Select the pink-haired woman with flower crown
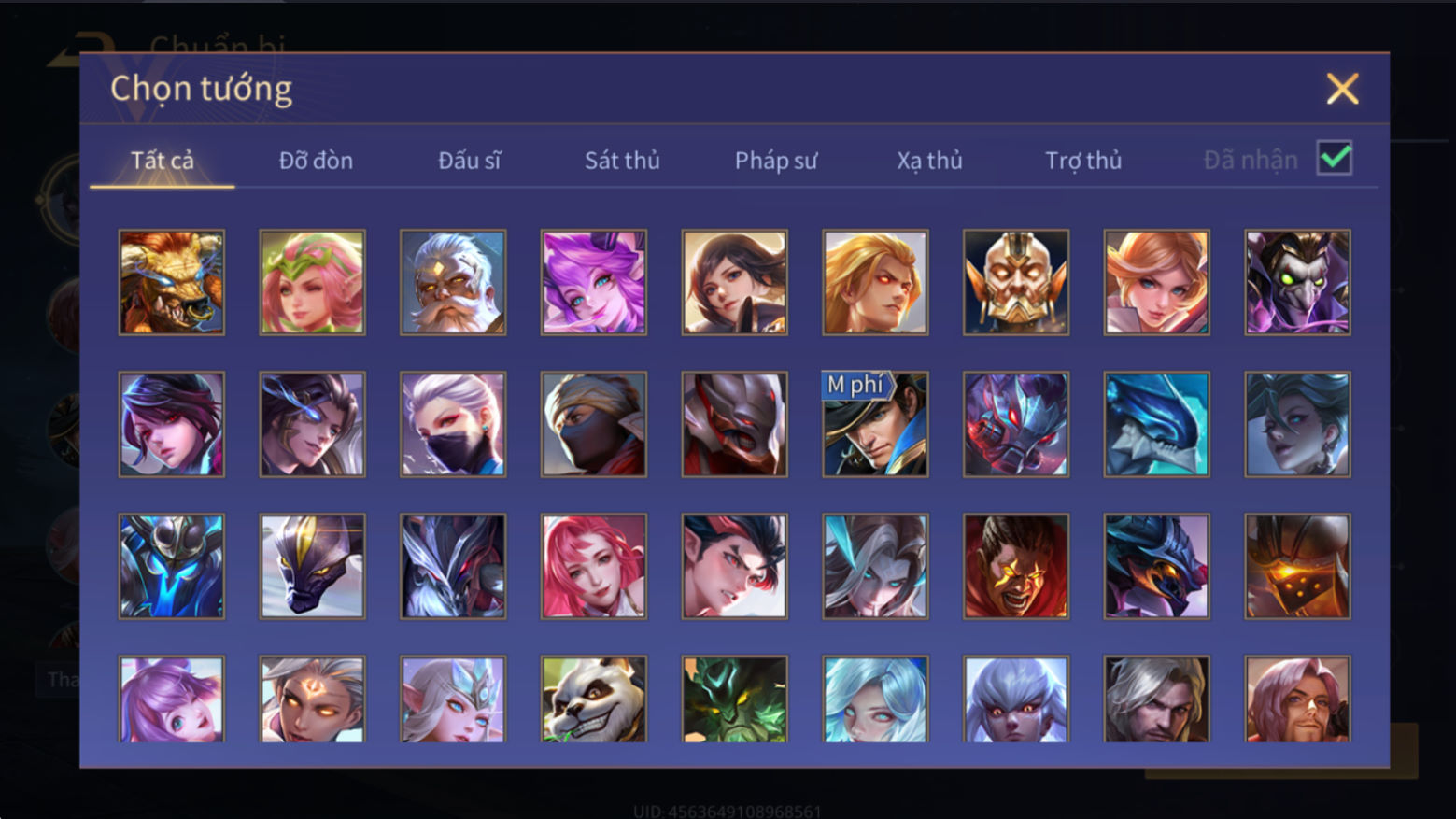The image size is (1456, 819). (x=312, y=282)
